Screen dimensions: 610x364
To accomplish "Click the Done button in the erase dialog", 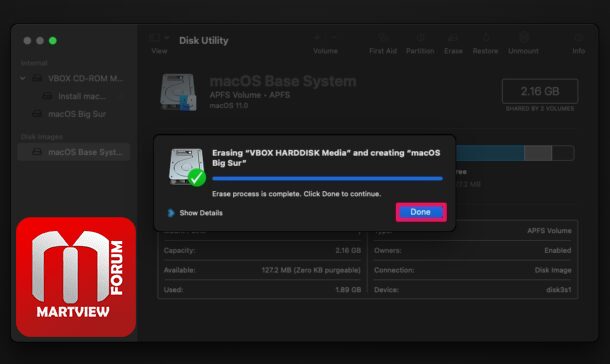I will [421, 212].
